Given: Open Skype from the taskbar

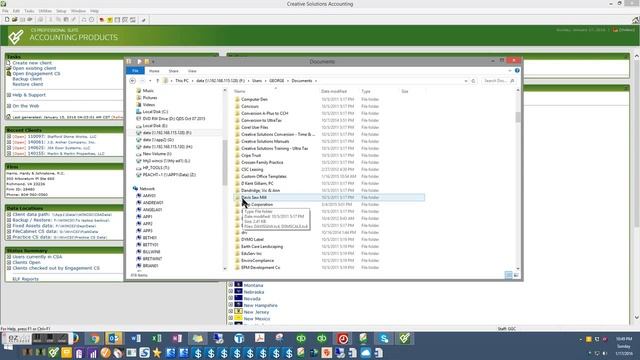Looking at the screenshot, I should (x=384, y=338).
